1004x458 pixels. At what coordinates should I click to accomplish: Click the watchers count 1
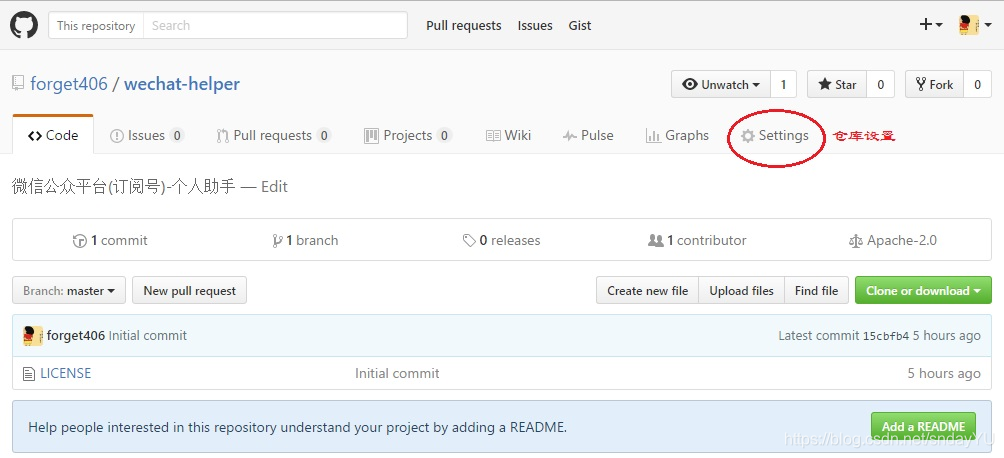click(783, 85)
